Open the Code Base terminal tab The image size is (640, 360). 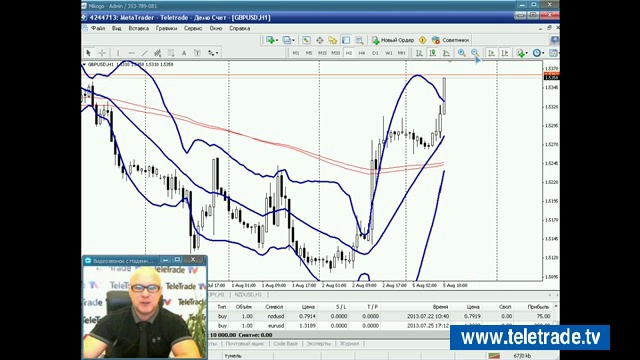285,344
